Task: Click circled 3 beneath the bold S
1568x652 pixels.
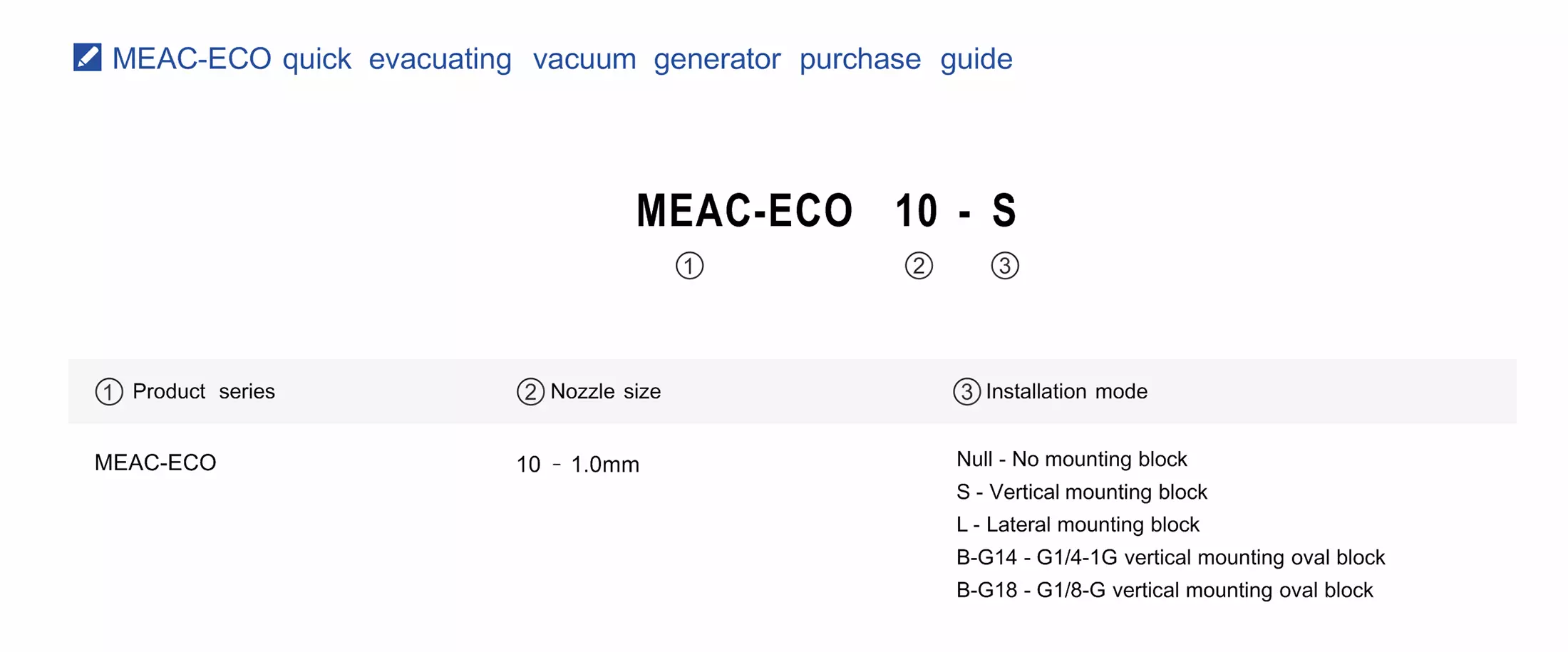Action: point(1005,266)
